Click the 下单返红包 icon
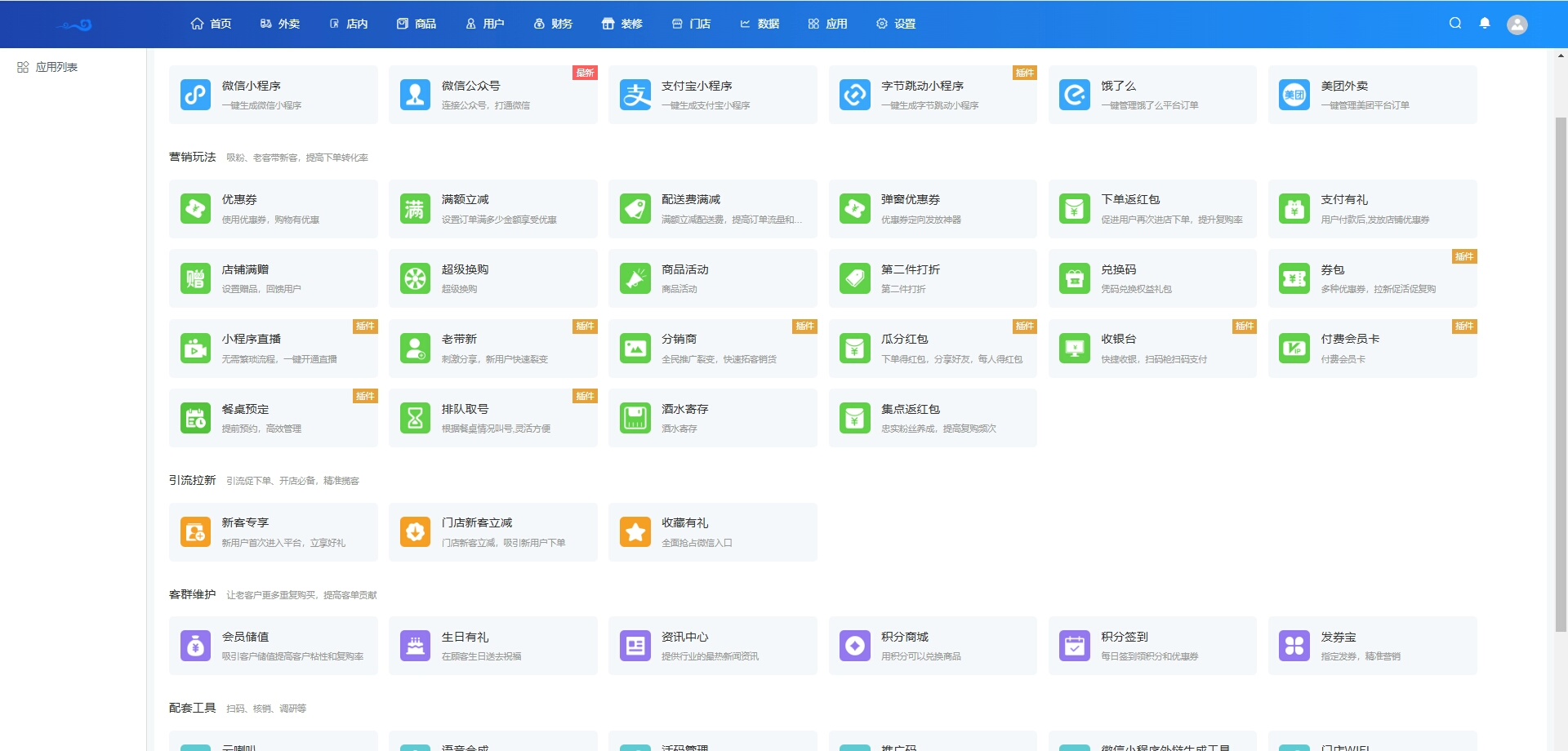 pyautogui.click(x=1075, y=209)
